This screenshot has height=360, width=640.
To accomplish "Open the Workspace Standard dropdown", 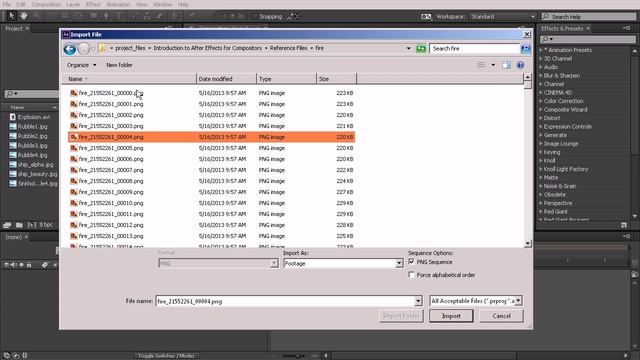I will [x=502, y=16].
